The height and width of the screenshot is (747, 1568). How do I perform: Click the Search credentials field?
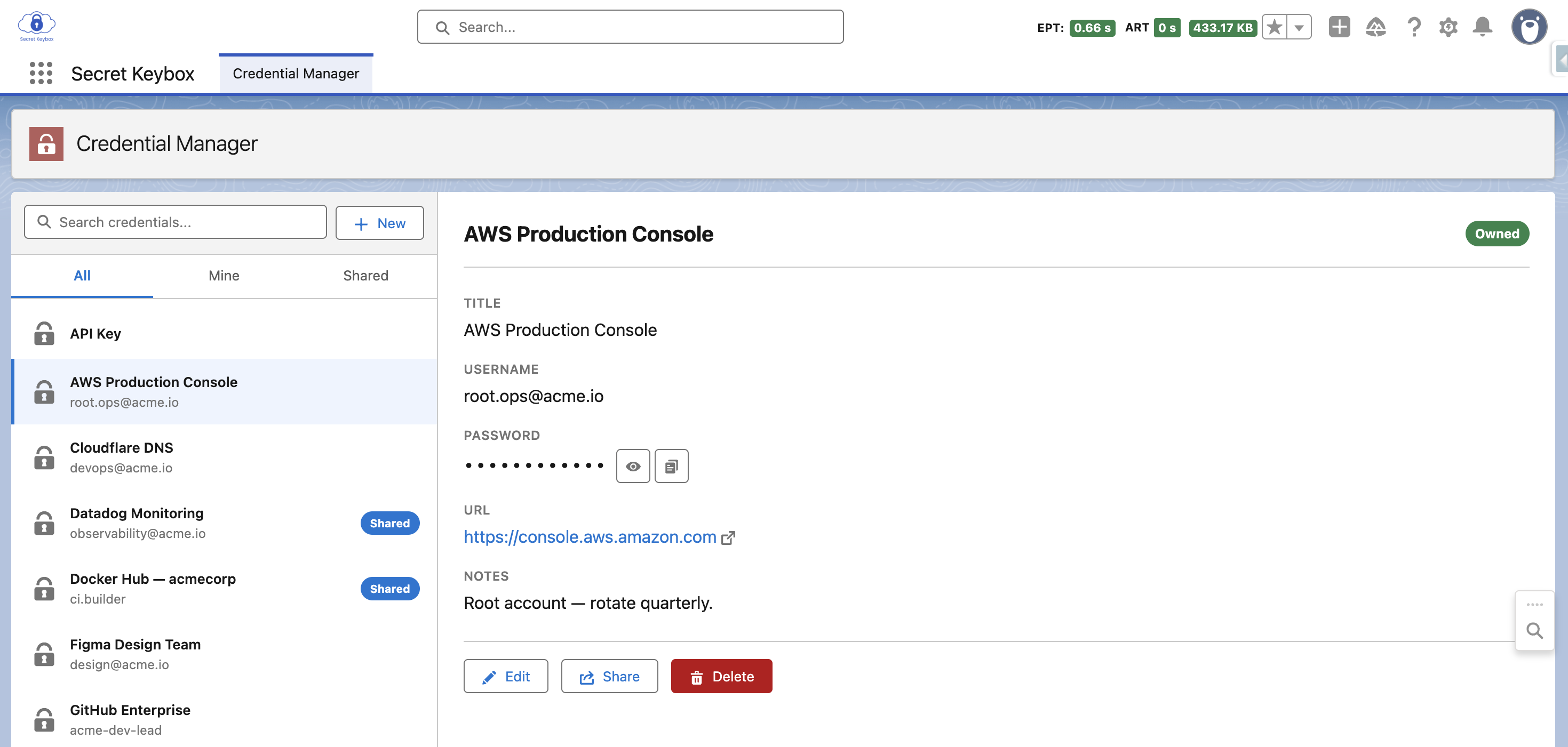pos(176,222)
